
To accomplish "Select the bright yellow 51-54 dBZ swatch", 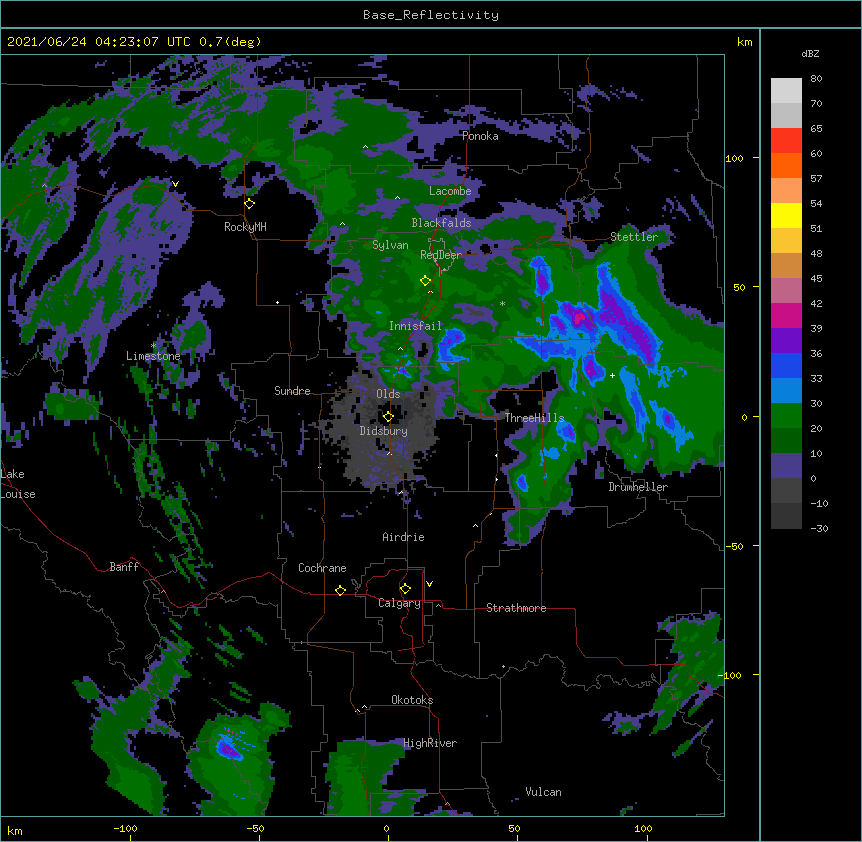I will click(x=786, y=215).
